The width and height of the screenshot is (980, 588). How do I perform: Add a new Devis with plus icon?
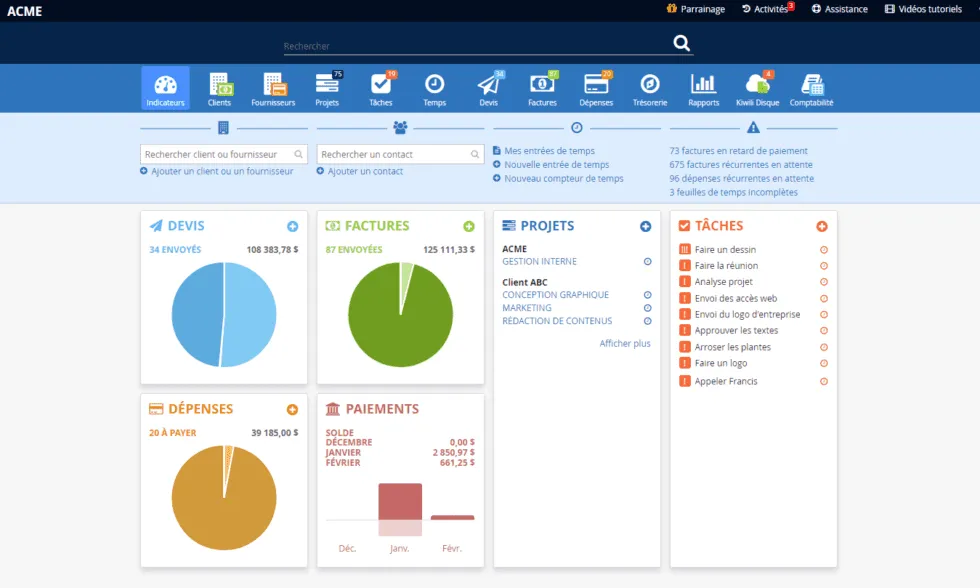click(292, 227)
